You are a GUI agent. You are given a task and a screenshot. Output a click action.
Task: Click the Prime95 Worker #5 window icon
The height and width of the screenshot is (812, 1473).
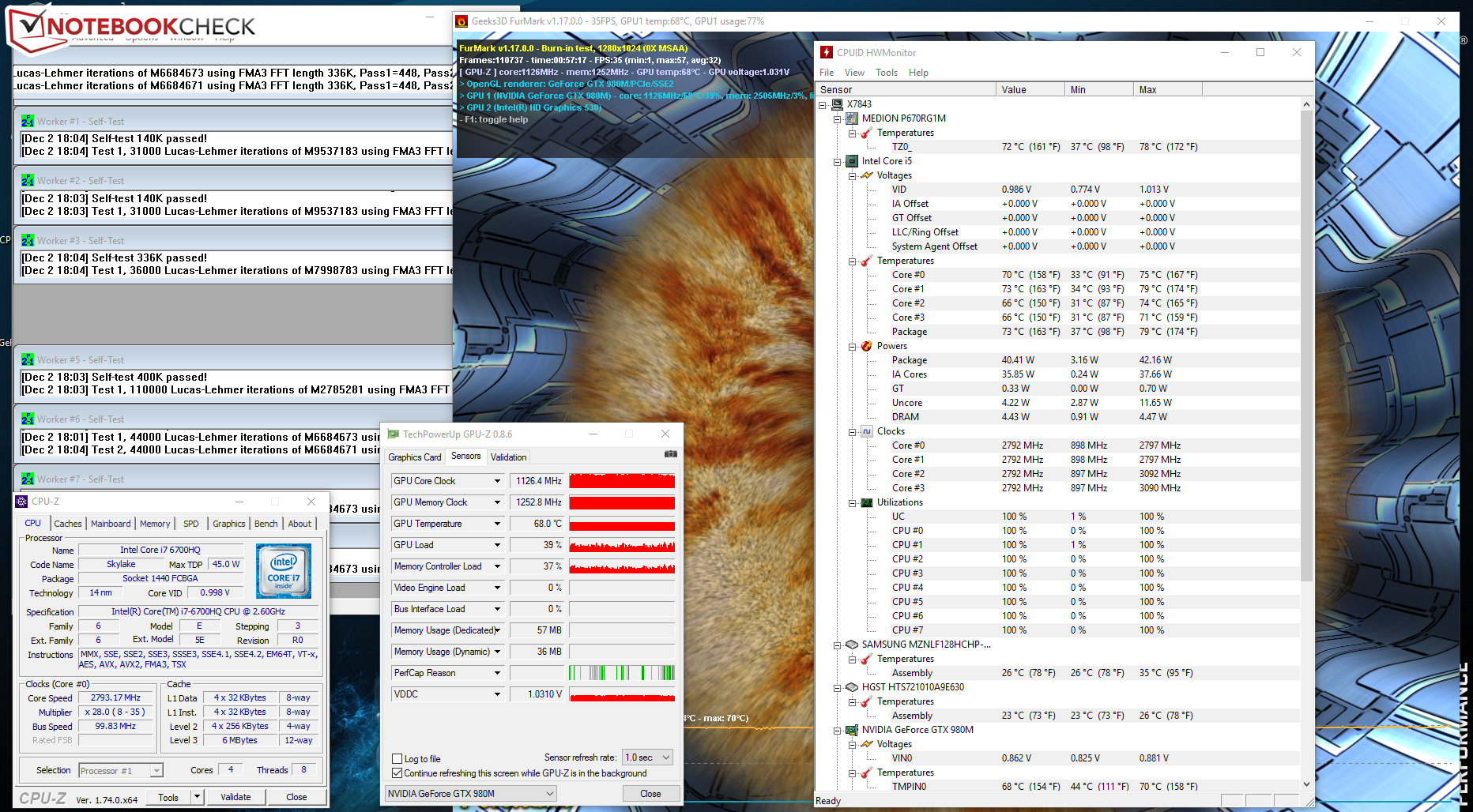tap(28, 360)
